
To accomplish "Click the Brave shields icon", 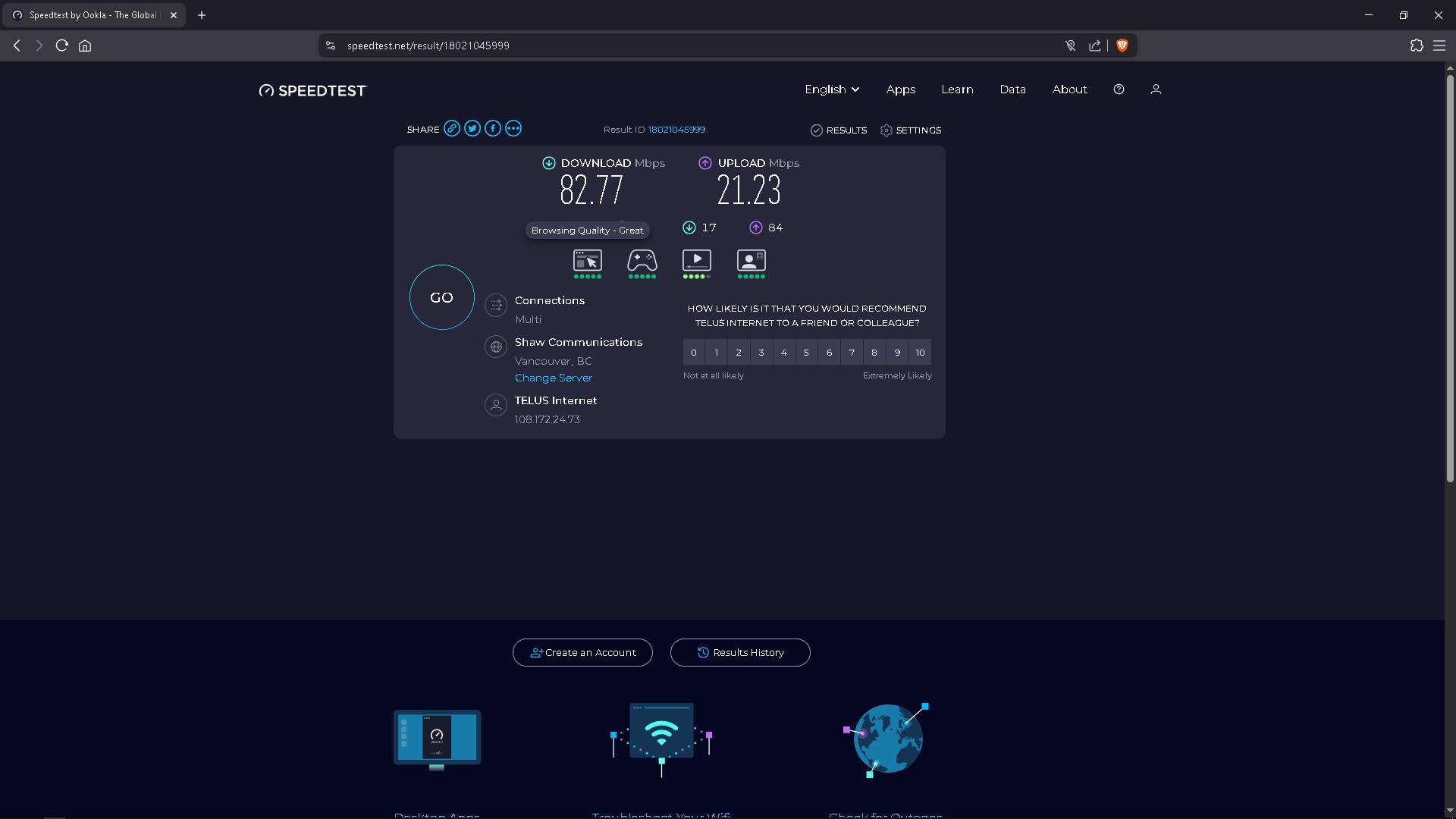I will click(x=1122, y=45).
